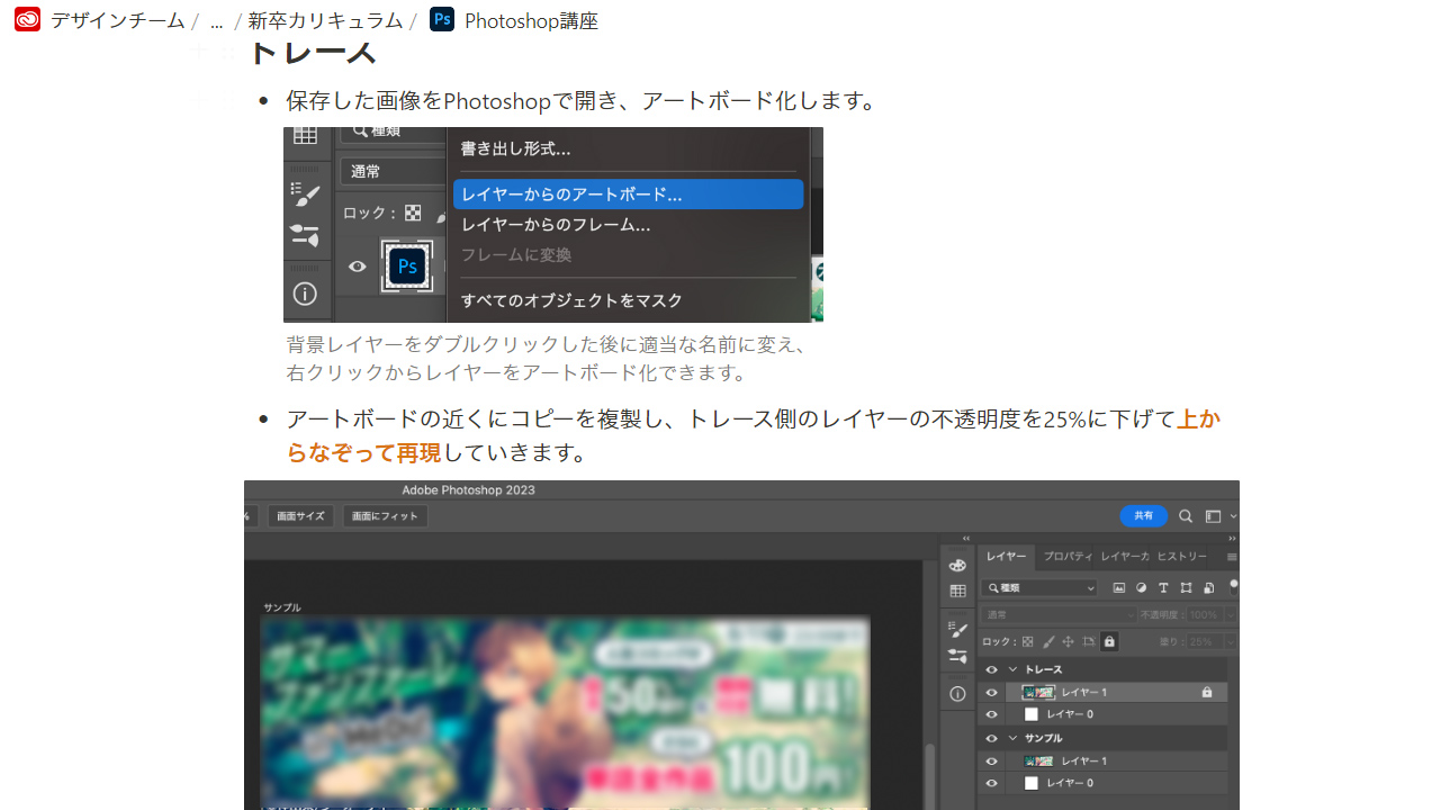Click the Brushes icon in the context-menu screenshot
The height and width of the screenshot is (810, 1440).
[x=305, y=235]
